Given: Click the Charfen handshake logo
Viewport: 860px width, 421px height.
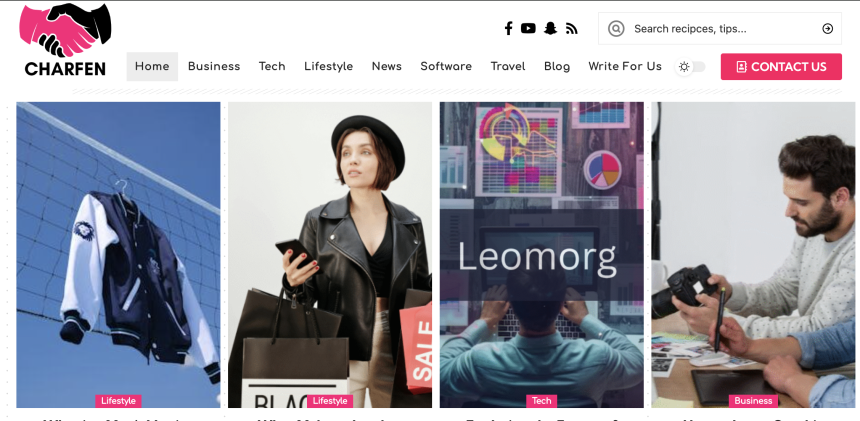Looking at the screenshot, I should (65, 39).
